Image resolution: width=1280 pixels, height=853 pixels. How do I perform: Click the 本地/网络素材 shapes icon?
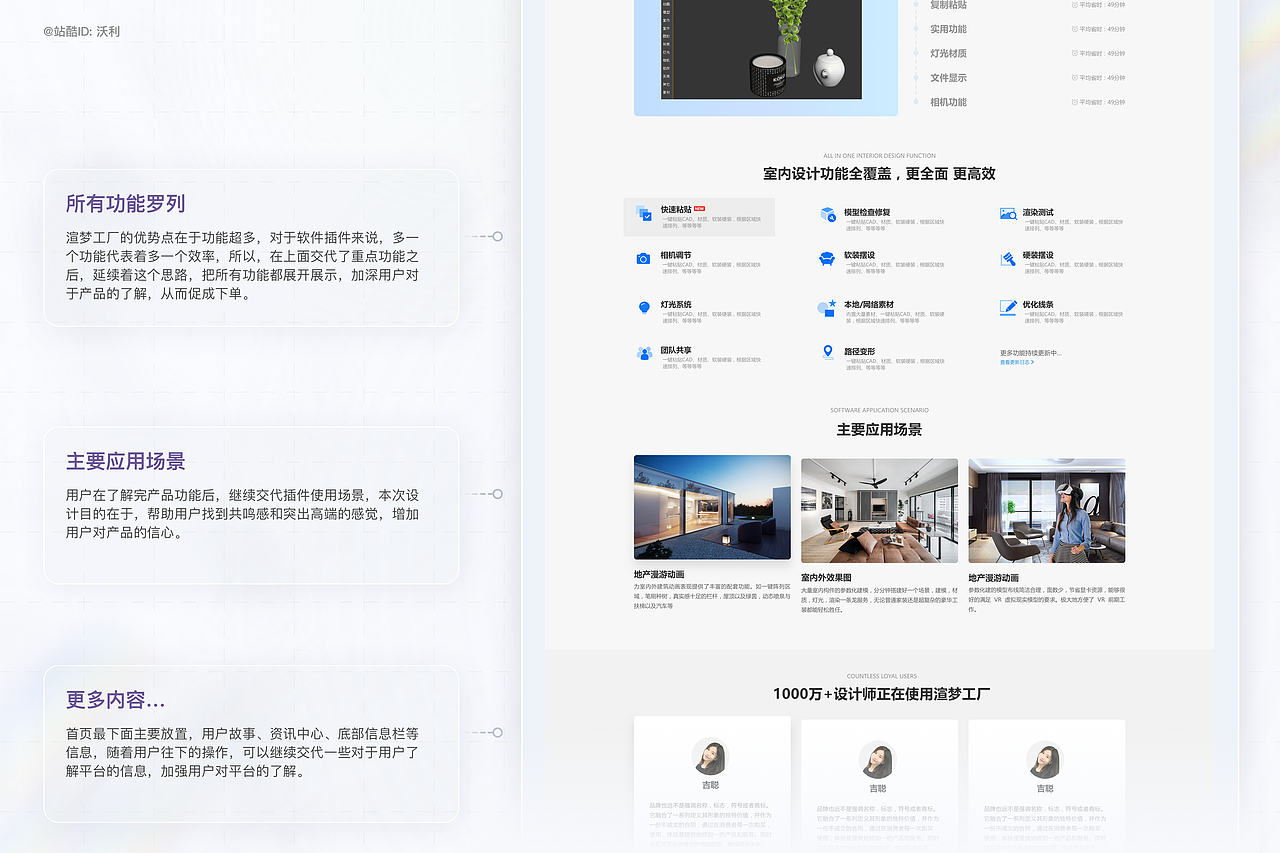click(827, 307)
